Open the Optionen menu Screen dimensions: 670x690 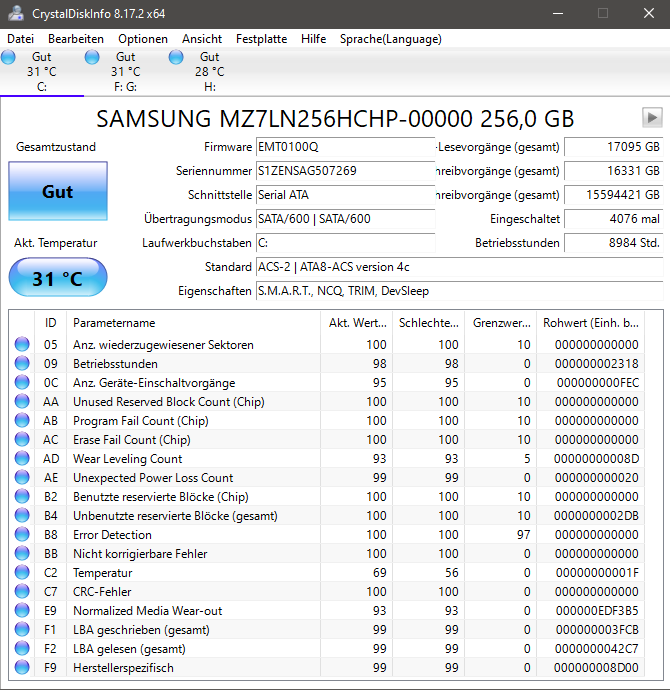pos(143,39)
